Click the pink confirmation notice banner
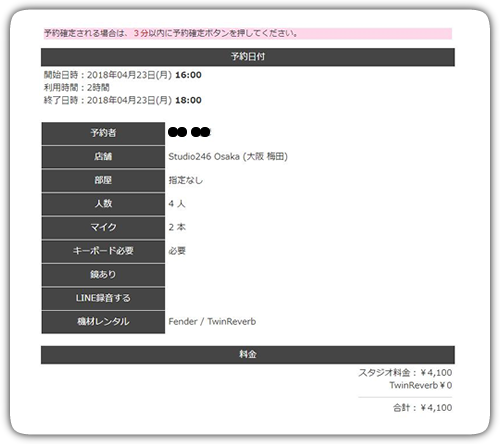 [x=248, y=33]
